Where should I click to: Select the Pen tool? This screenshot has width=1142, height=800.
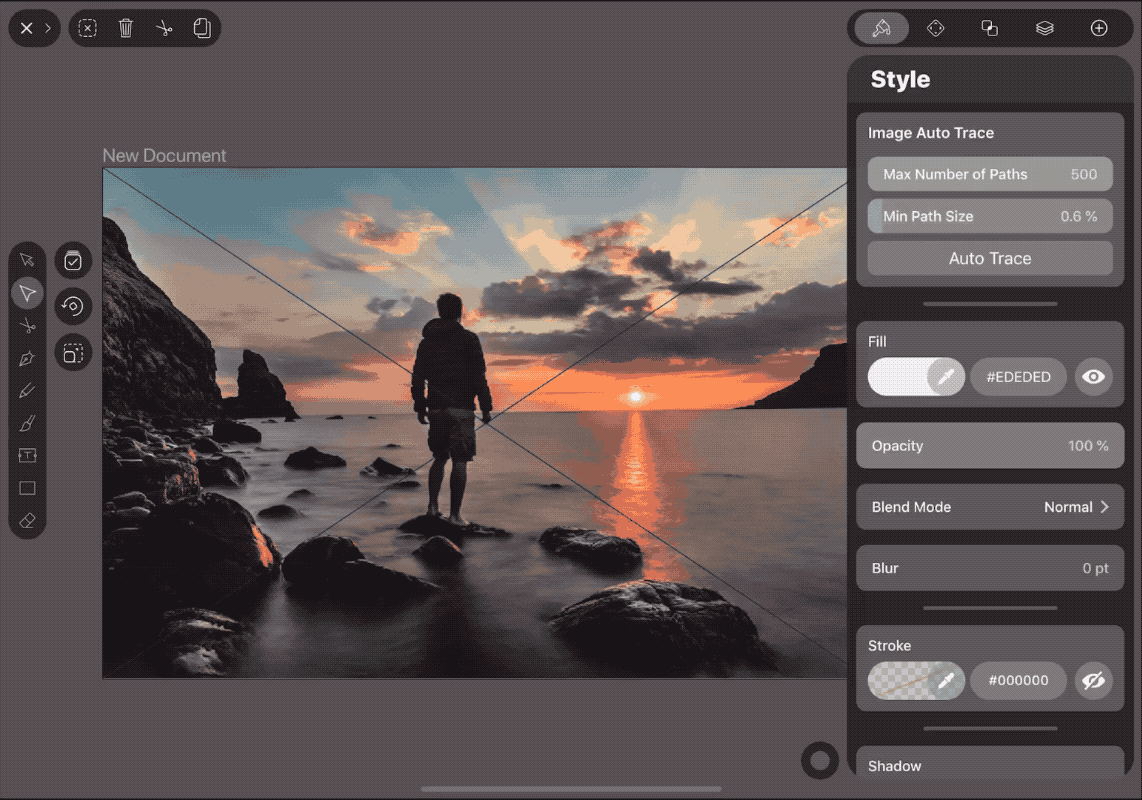[28, 358]
